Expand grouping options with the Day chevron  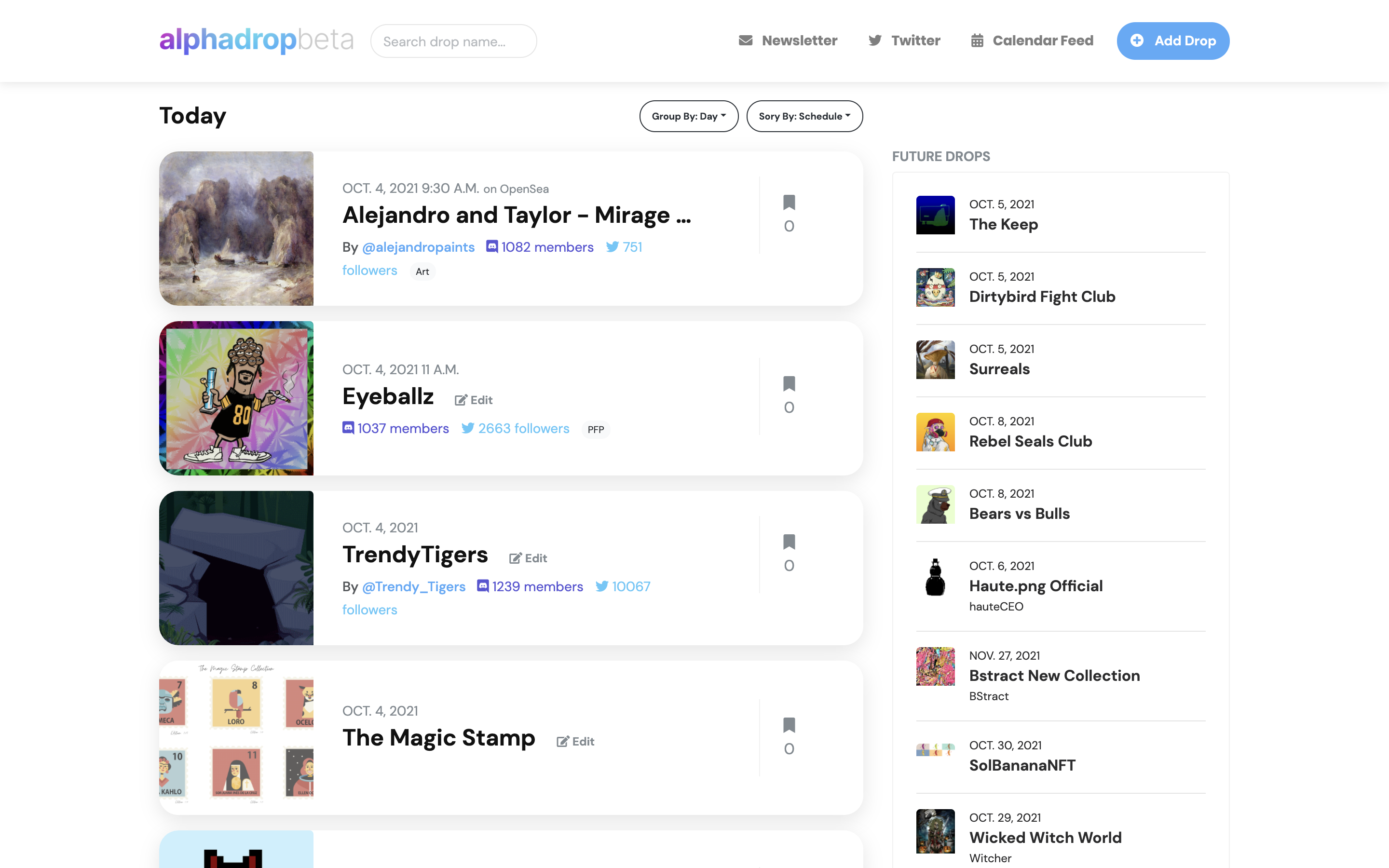pos(724,116)
